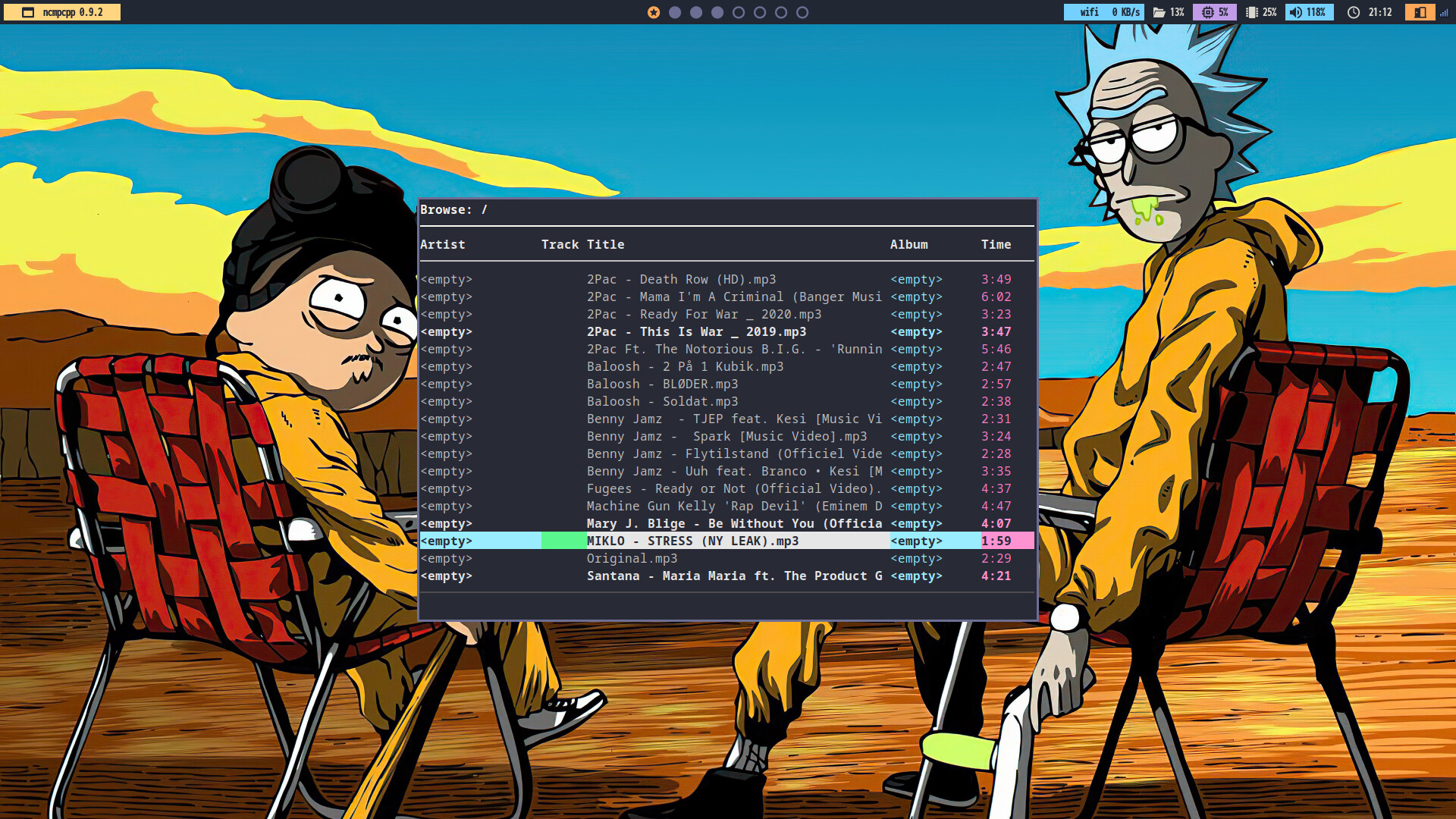
Task: Click the Time column header
Action: 996,244
